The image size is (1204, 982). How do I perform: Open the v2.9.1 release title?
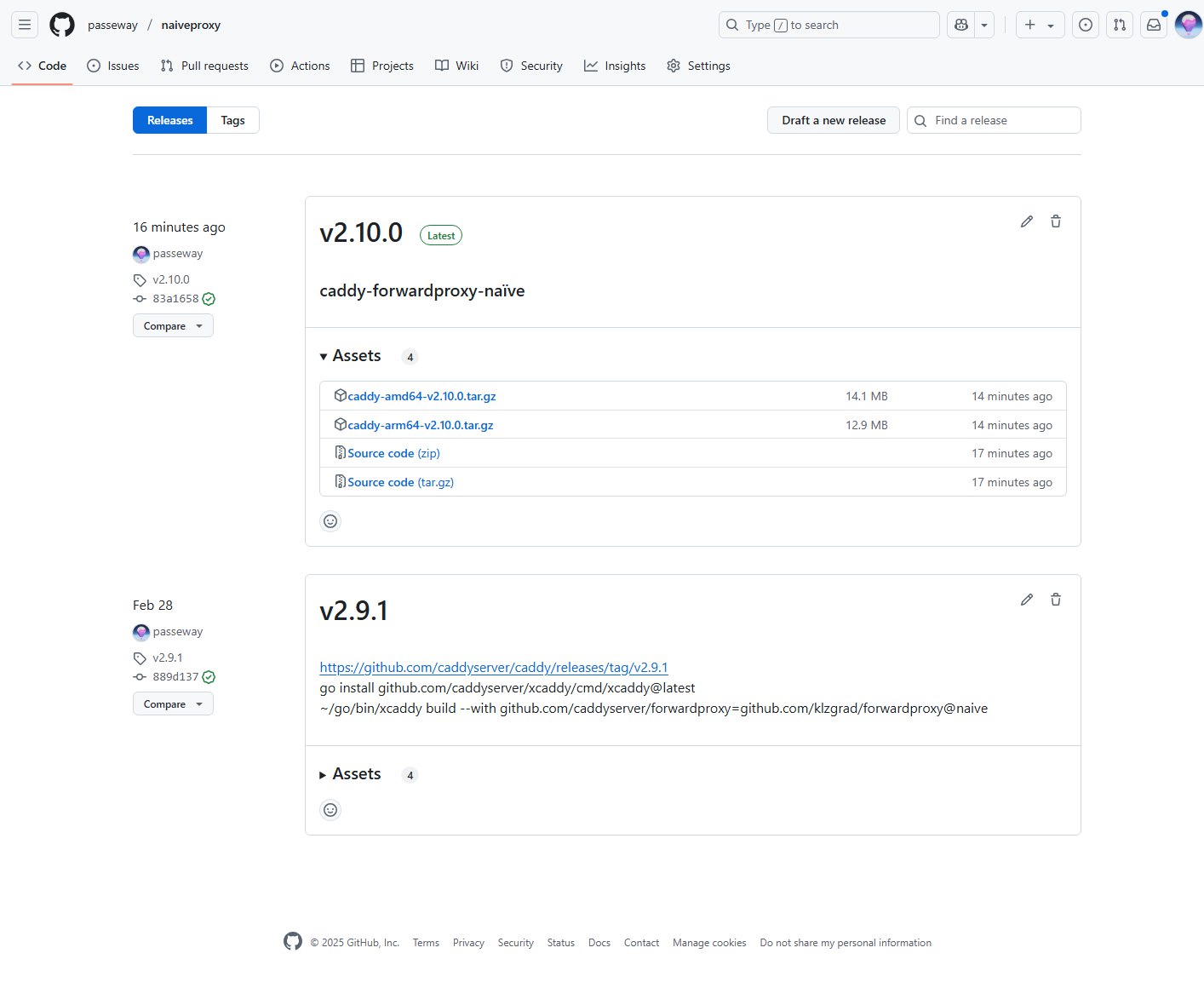353,611
